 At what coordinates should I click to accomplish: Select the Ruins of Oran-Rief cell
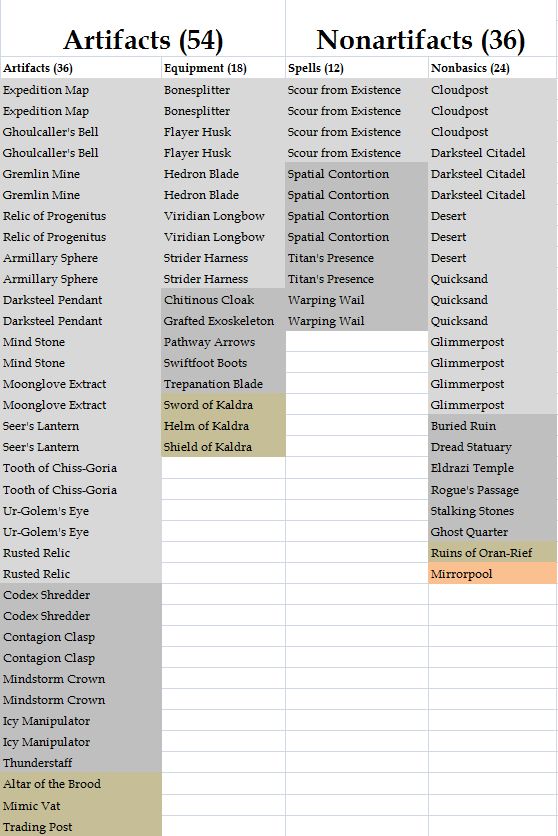(492, 552)
